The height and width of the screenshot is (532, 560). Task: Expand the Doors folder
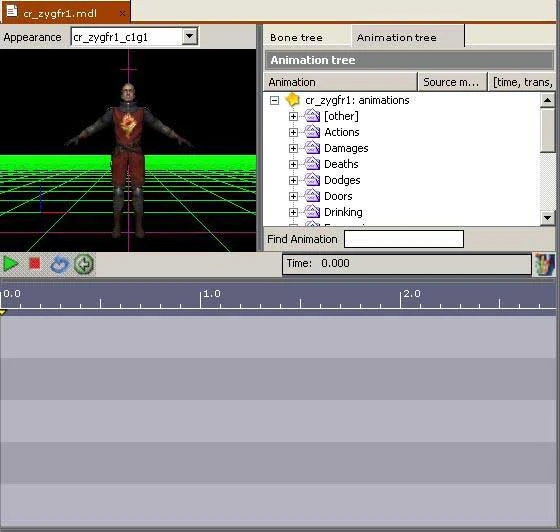coord(293,196)
